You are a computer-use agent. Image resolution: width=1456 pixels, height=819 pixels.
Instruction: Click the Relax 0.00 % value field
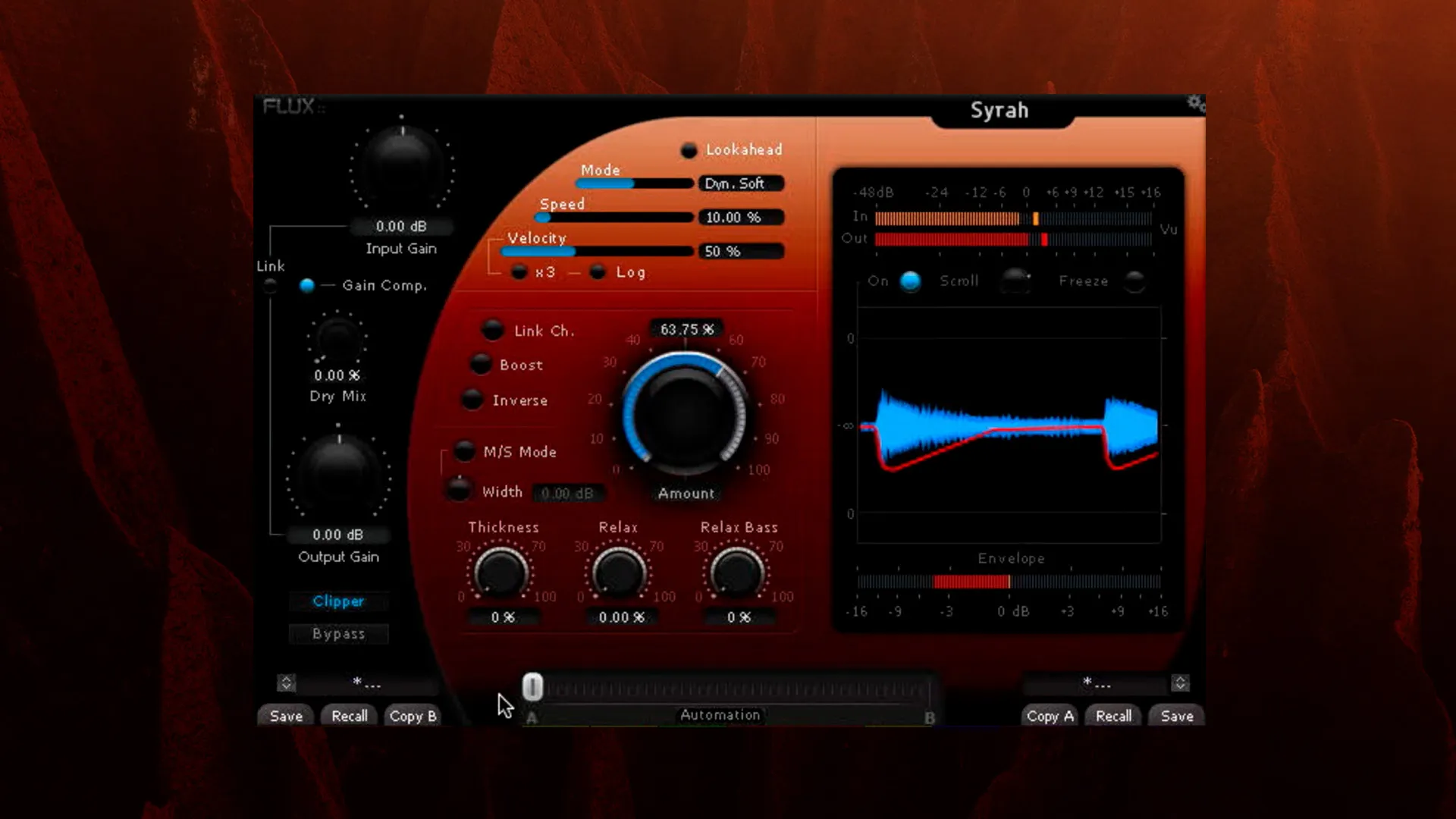click(621, 617)
